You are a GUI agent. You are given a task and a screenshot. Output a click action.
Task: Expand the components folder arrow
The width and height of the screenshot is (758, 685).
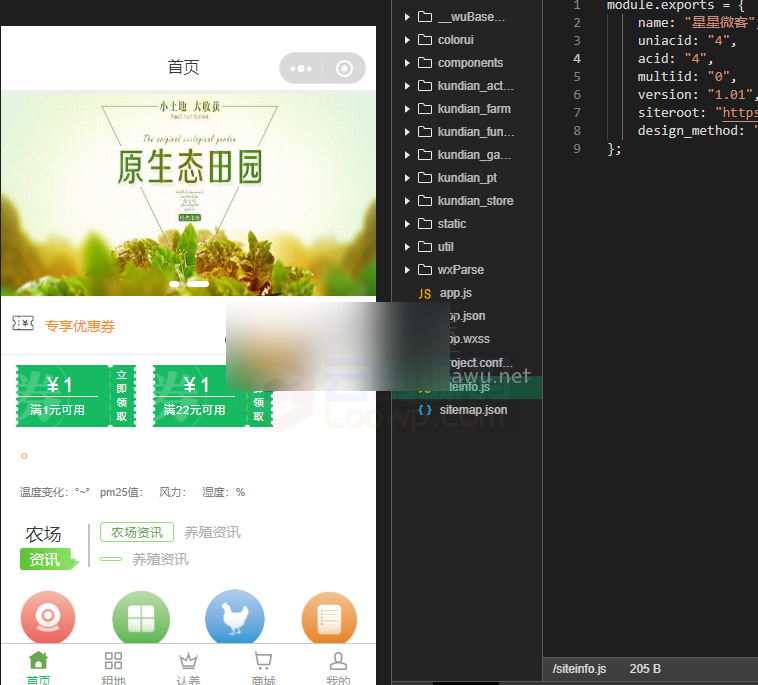[x=407, y=63]
